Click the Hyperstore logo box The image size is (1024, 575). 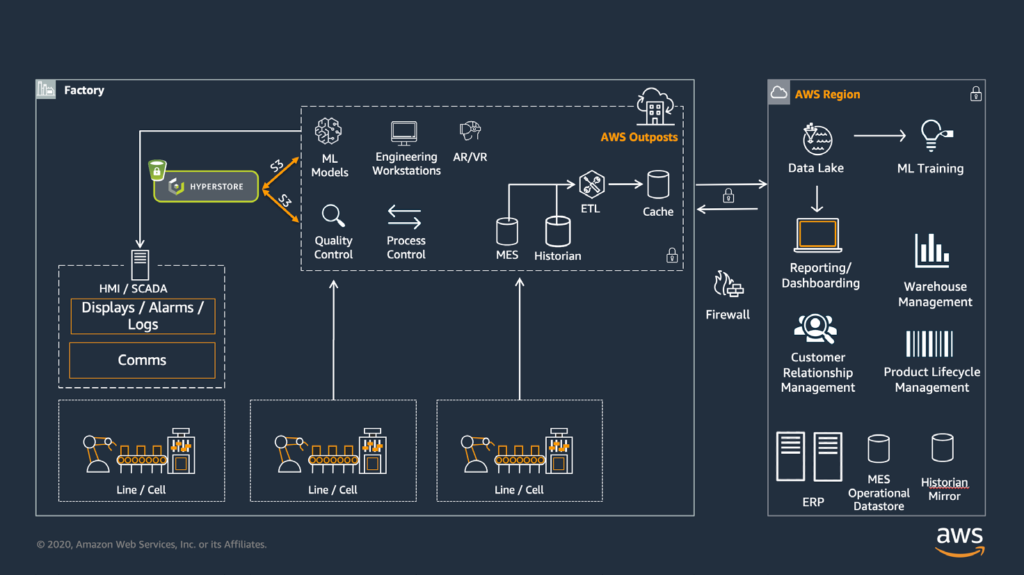pyautogui.click(x=206, y=186)
